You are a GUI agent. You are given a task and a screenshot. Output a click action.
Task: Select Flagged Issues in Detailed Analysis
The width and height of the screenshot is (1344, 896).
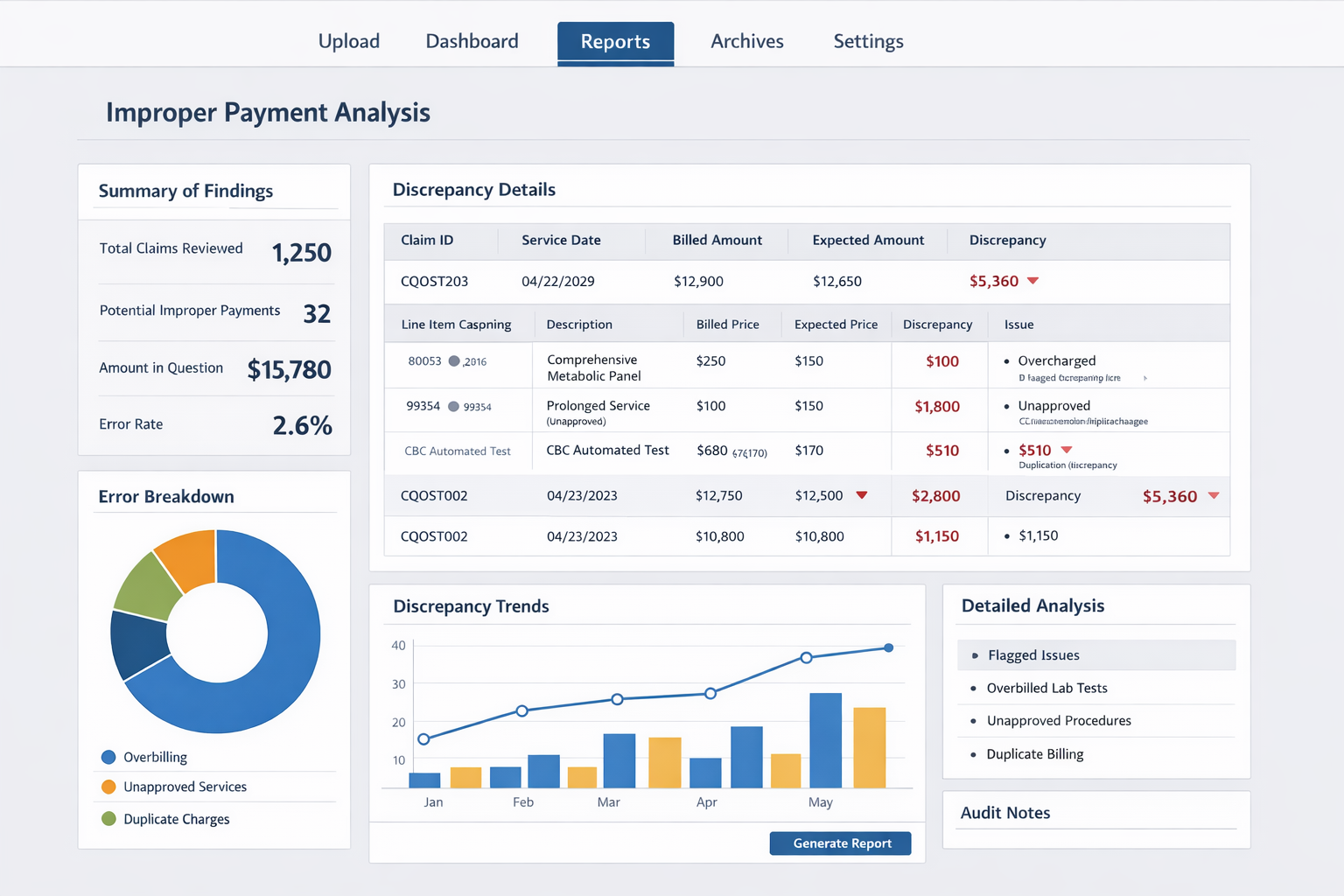(x=1033, y=655)
